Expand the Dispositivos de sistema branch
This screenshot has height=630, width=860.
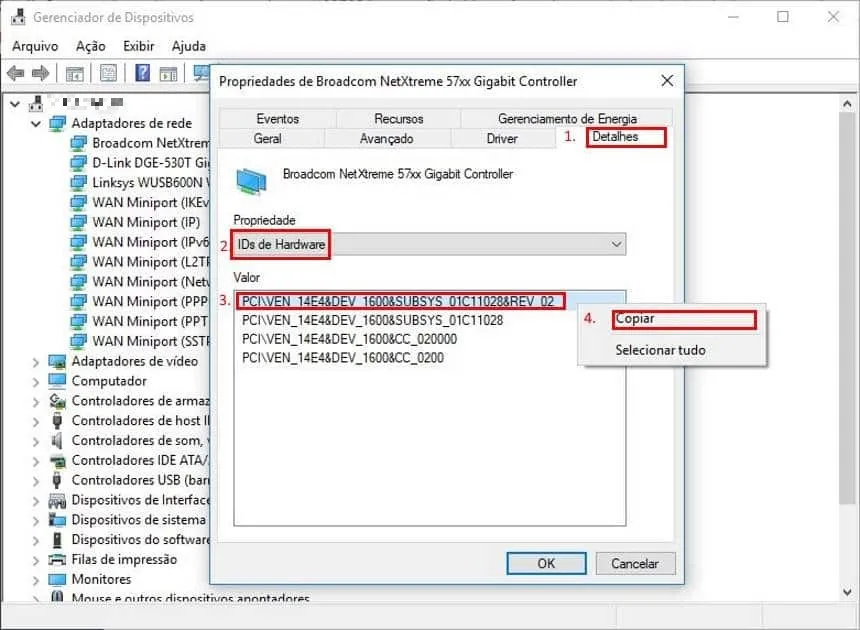tap(36, 521)
